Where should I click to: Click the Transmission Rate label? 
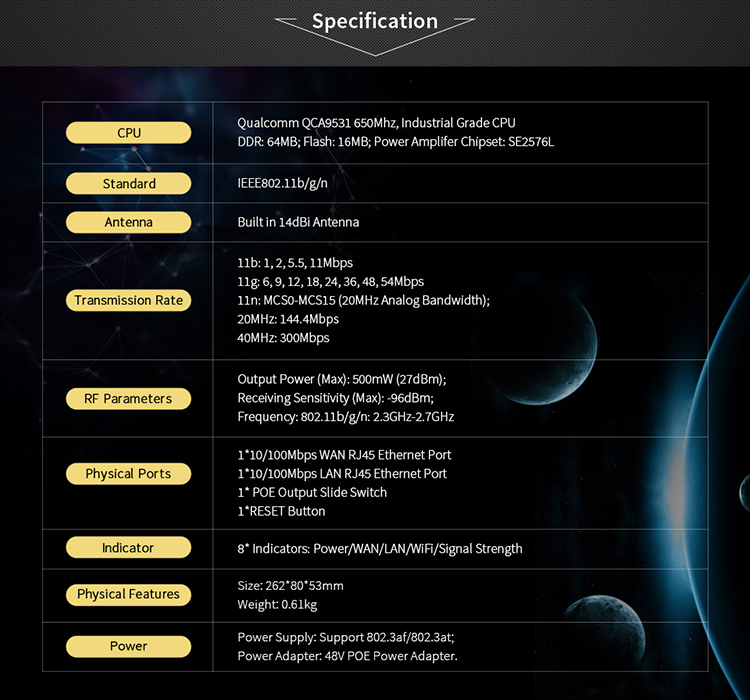pyautogui.click(x=129, y=300)
